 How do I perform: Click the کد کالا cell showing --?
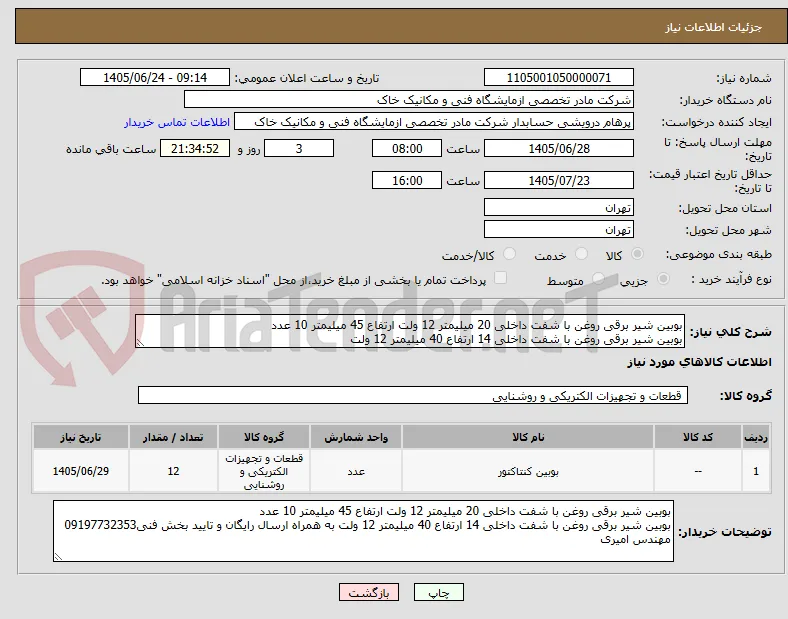[698, 471]
